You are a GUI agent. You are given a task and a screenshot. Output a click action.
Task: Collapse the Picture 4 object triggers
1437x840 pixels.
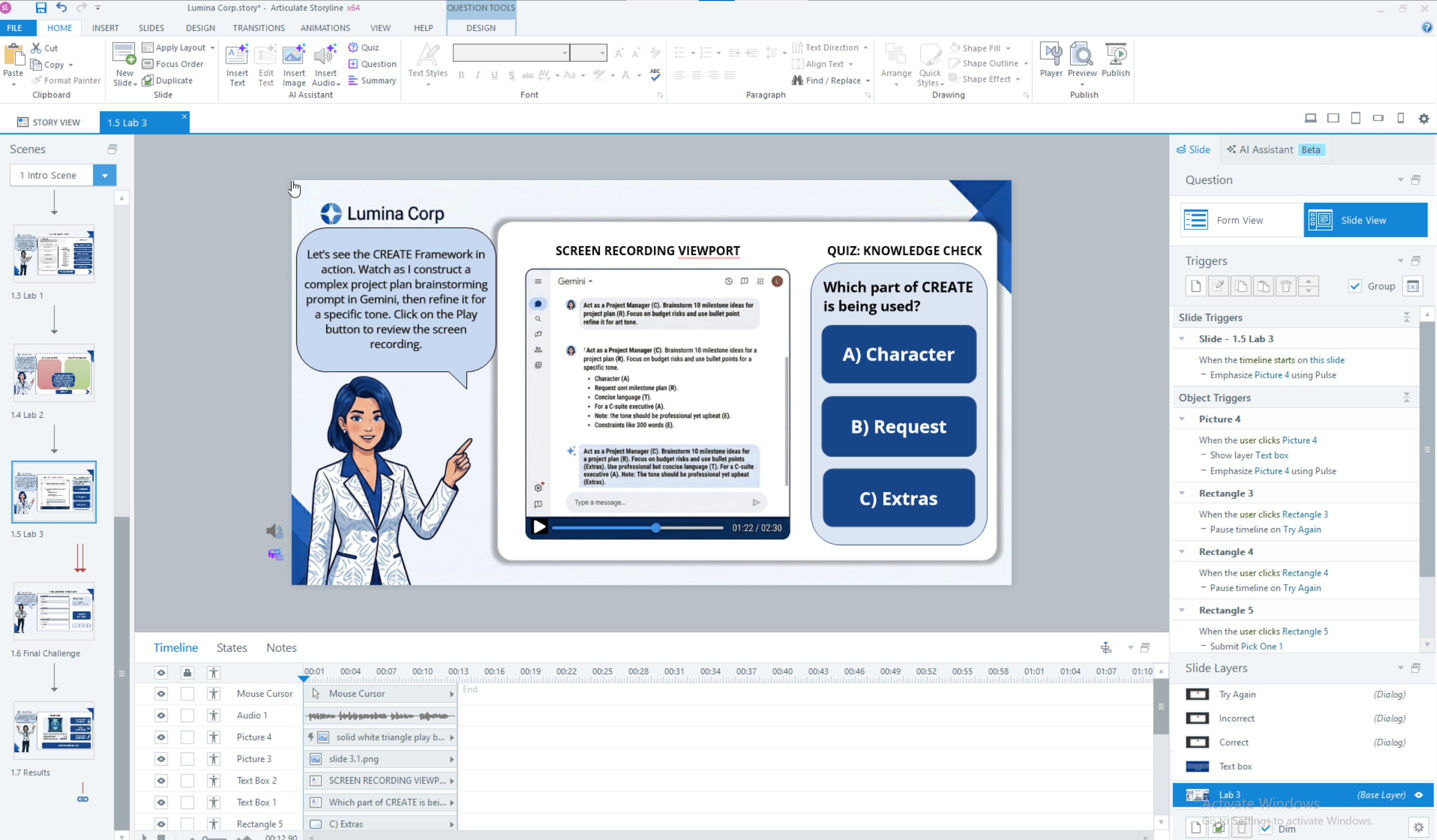point(1182,419)
